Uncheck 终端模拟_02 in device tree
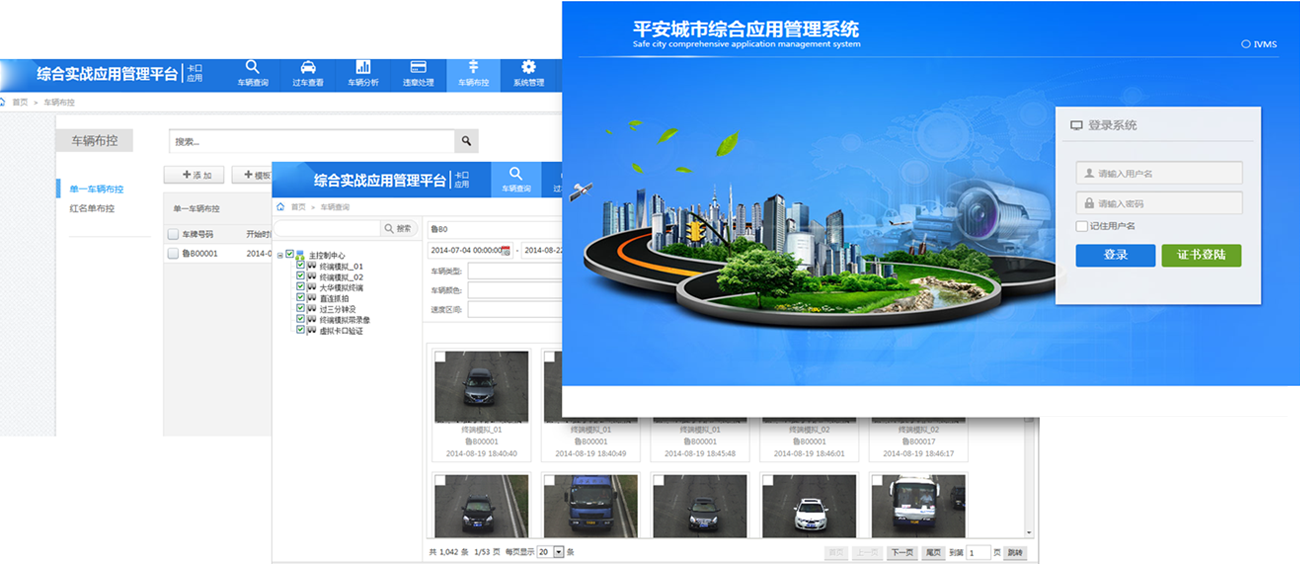 (x=301, y=277)
